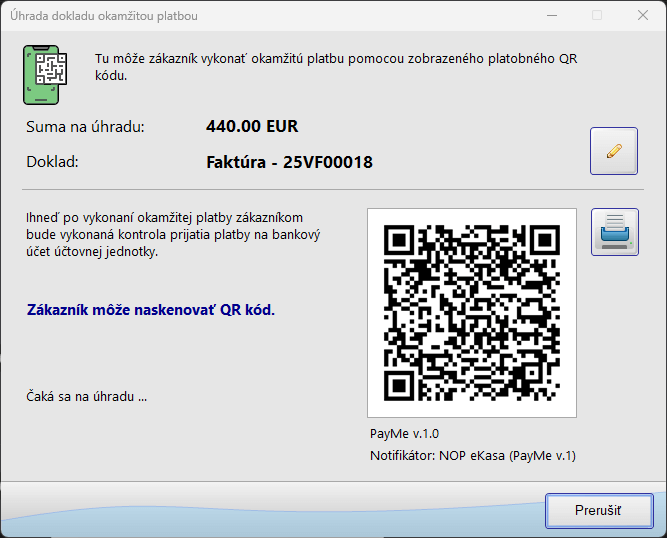Minimize the payment dialog window
The image size is (667, 538).
click(551, 15)
